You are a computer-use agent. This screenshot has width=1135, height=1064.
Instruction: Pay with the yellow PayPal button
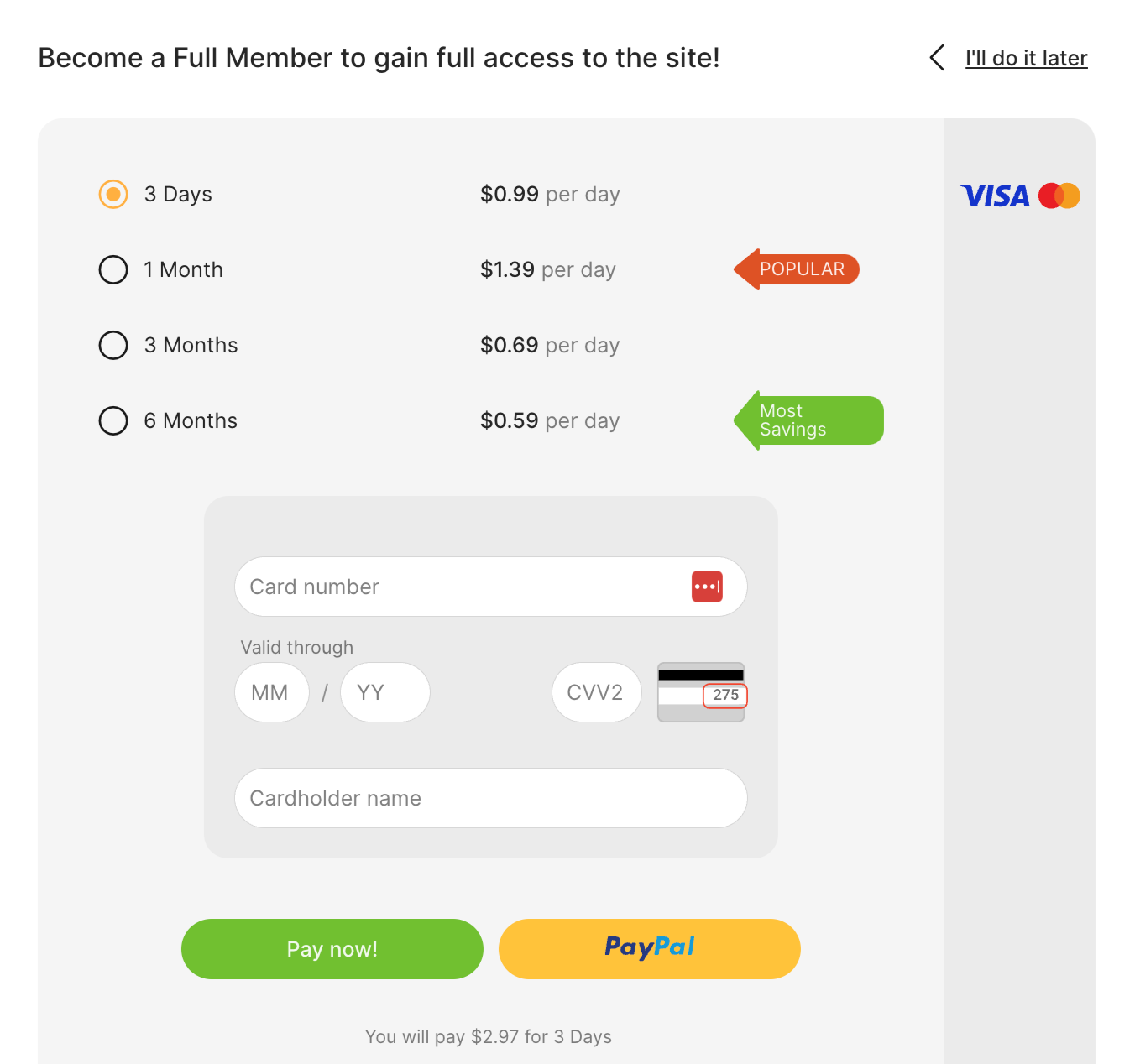[649, 949]
